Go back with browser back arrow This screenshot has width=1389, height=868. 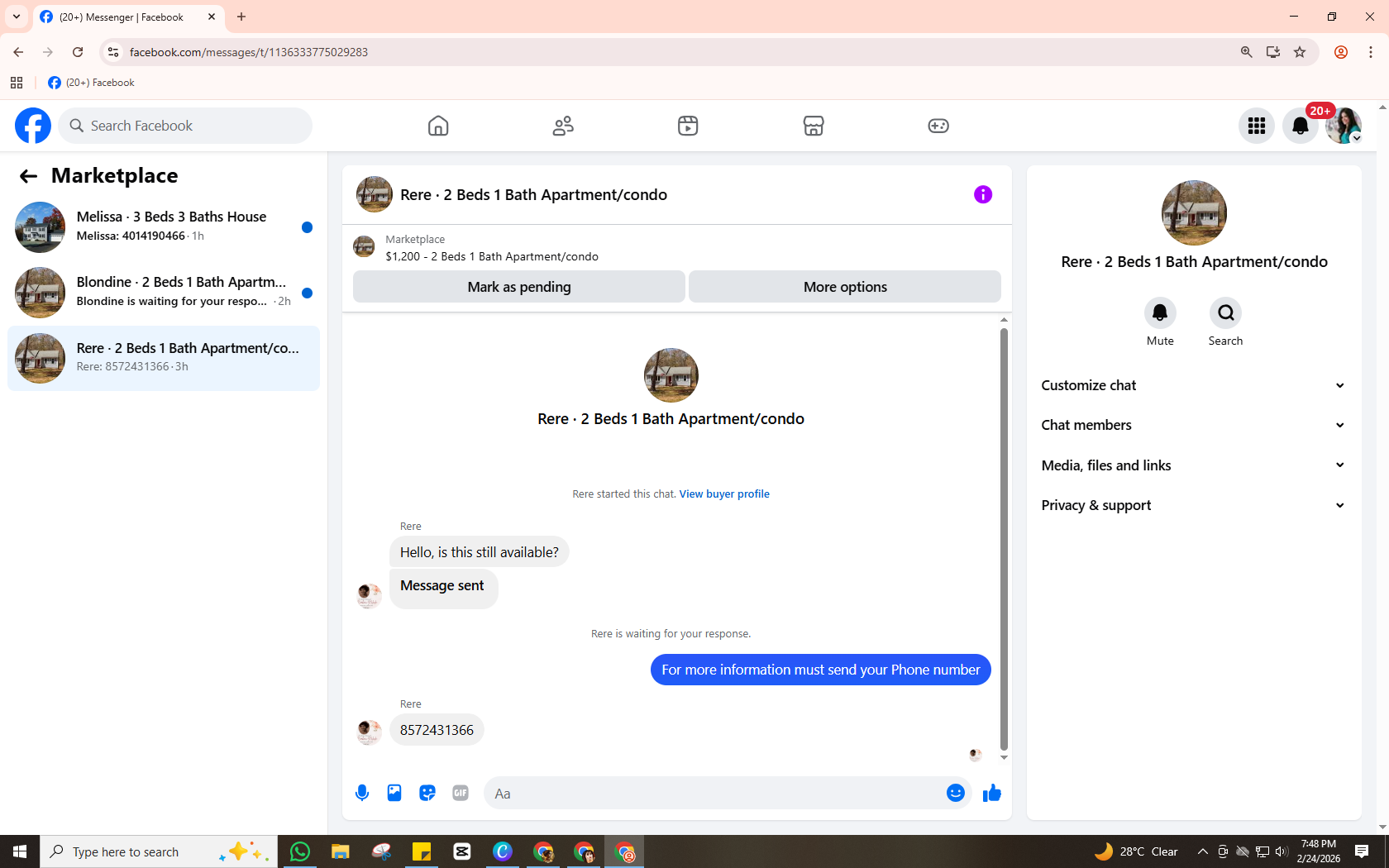18,52
